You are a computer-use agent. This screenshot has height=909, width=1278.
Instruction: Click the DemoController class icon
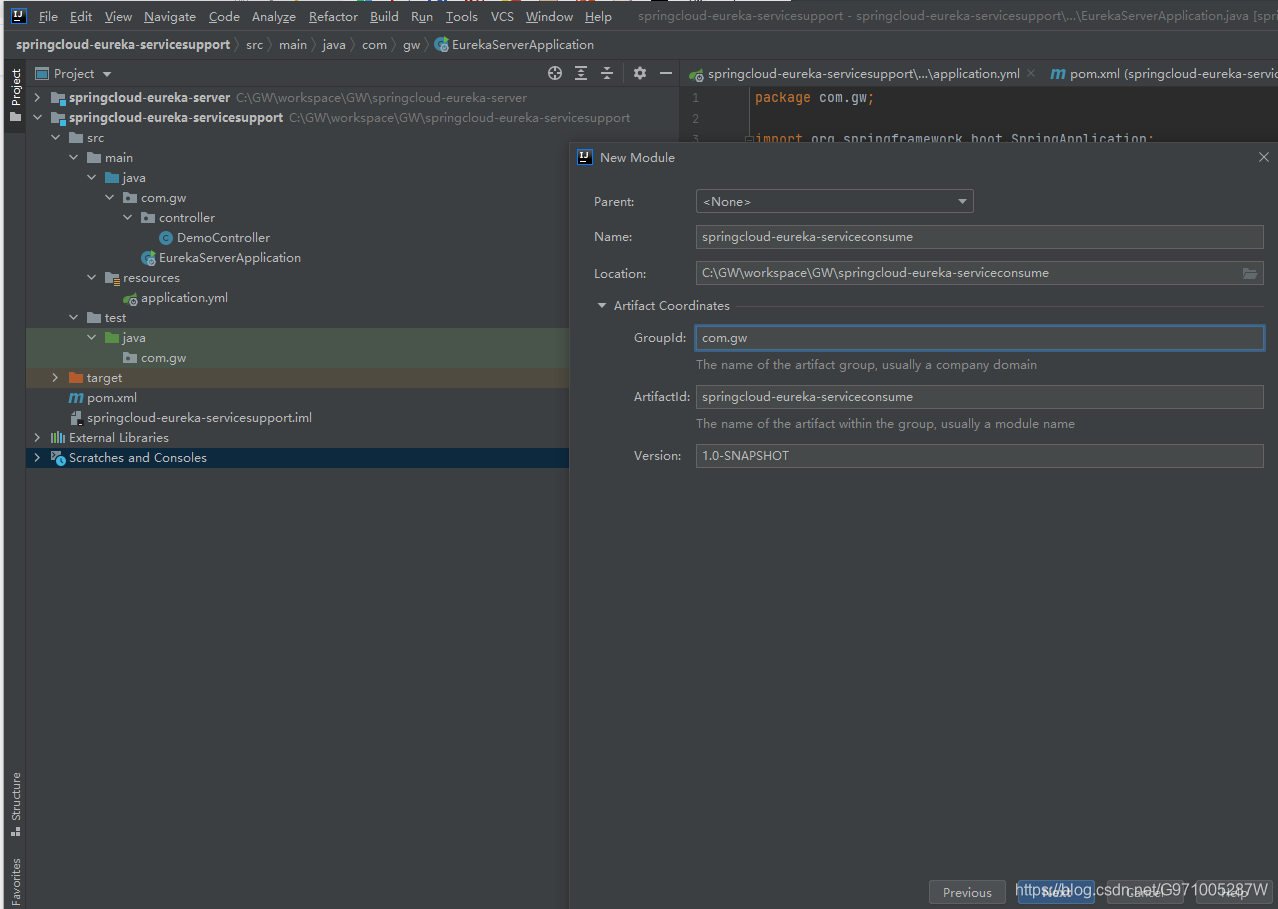coord(164,237)
